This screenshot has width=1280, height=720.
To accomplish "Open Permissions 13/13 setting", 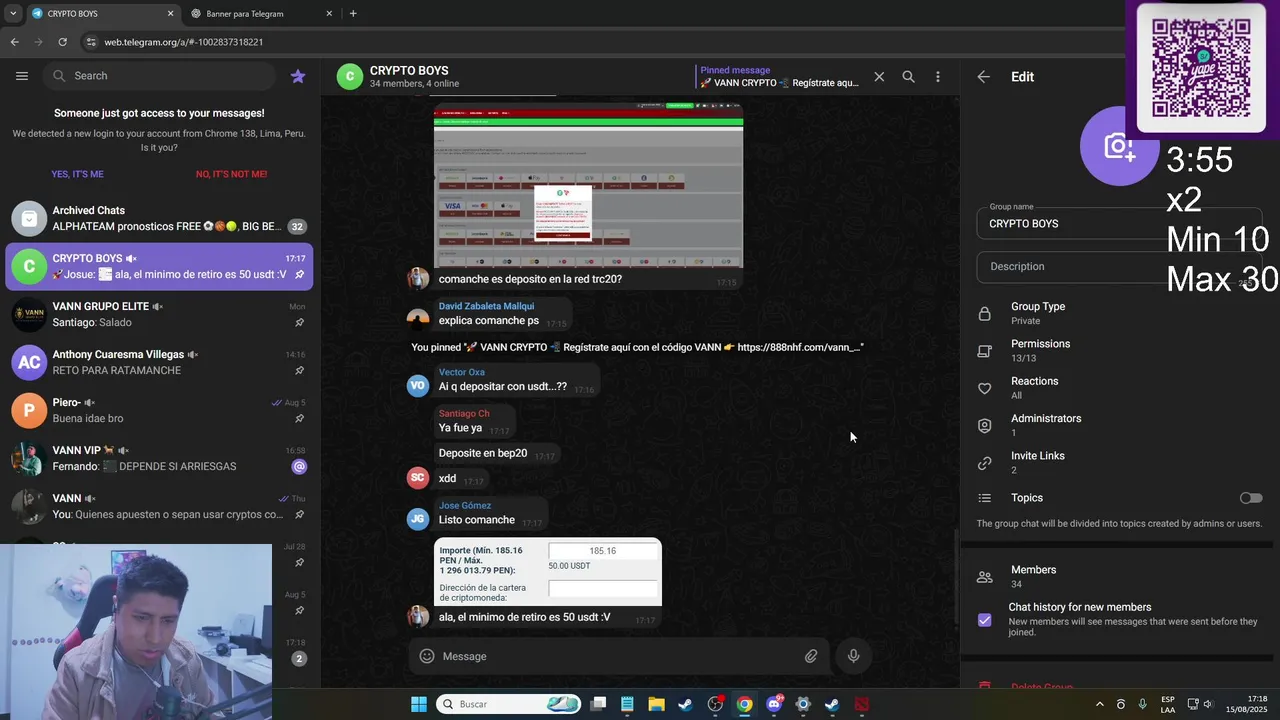I will click(x=1119, y=350).
